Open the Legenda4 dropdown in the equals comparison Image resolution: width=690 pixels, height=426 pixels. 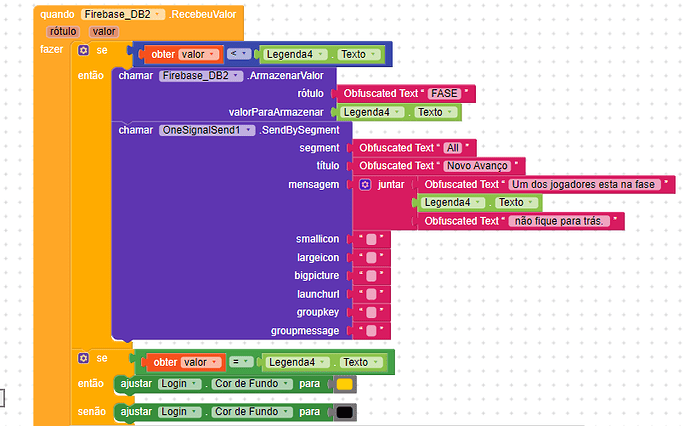[298, 363]
